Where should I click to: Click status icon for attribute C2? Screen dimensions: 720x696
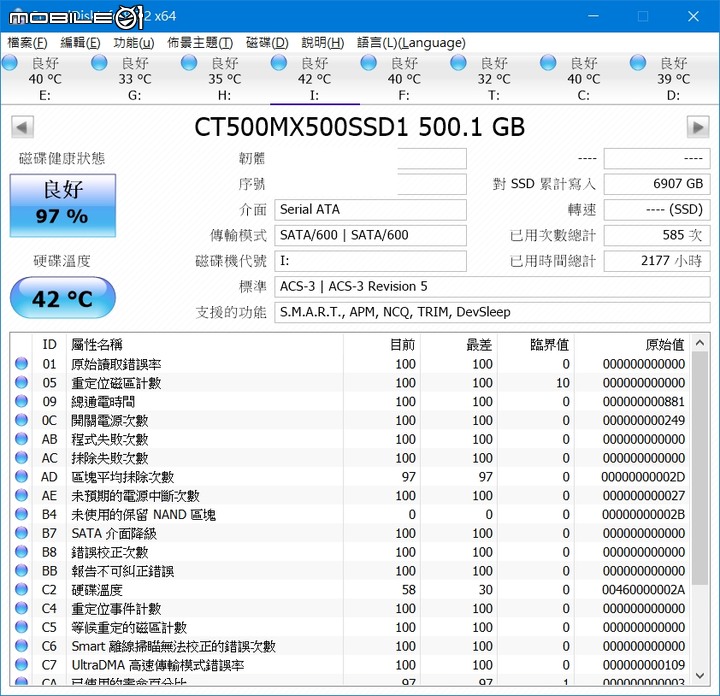21,589
